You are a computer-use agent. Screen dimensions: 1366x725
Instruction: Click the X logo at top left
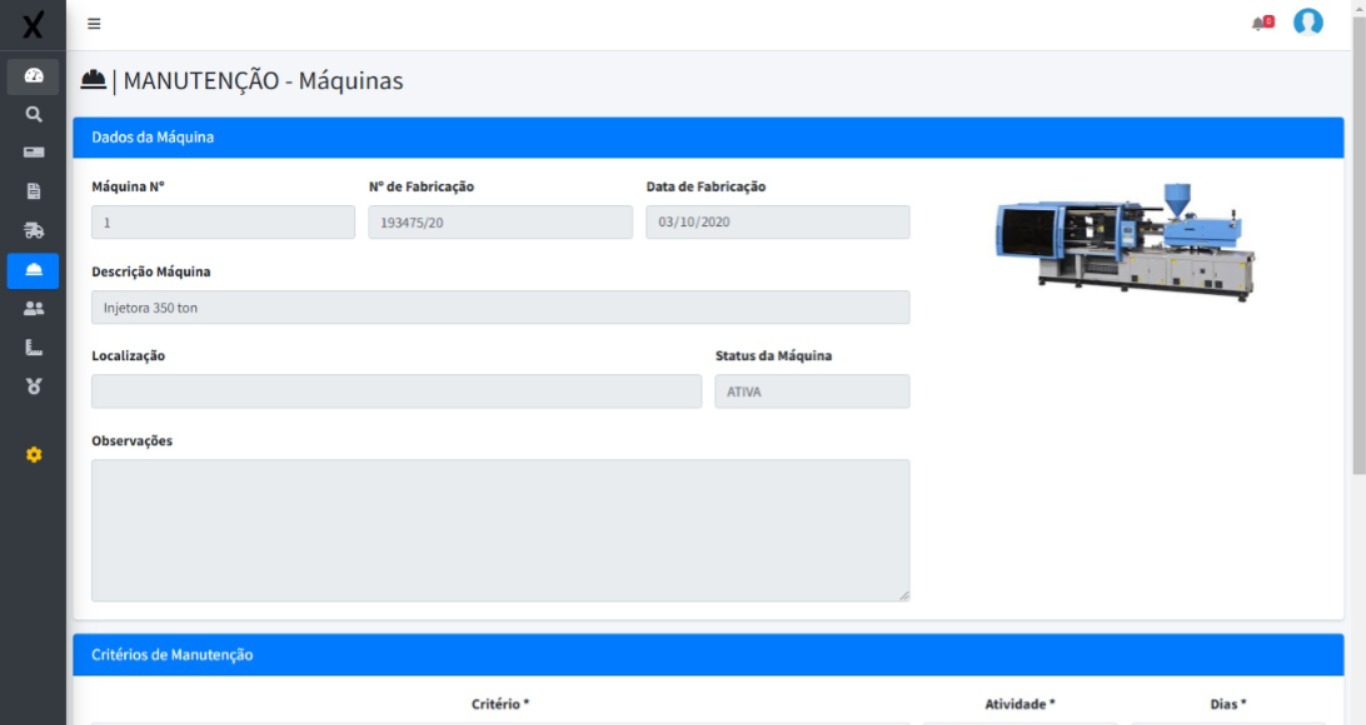tap(33, 25)
